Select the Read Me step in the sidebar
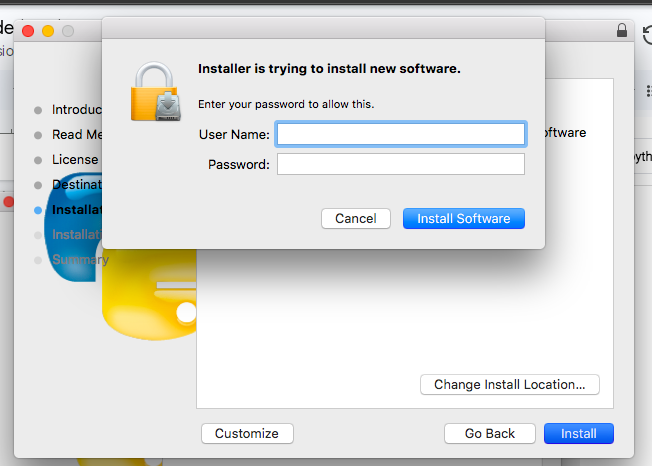The height and width of the screenshot is (466, 652). 76,135
